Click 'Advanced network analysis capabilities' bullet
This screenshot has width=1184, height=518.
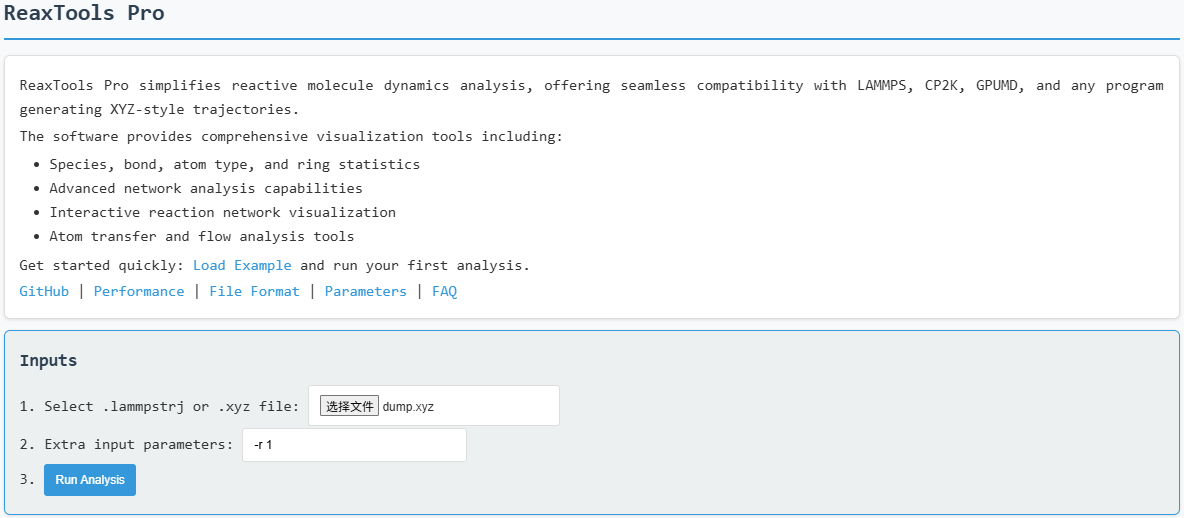205,188
